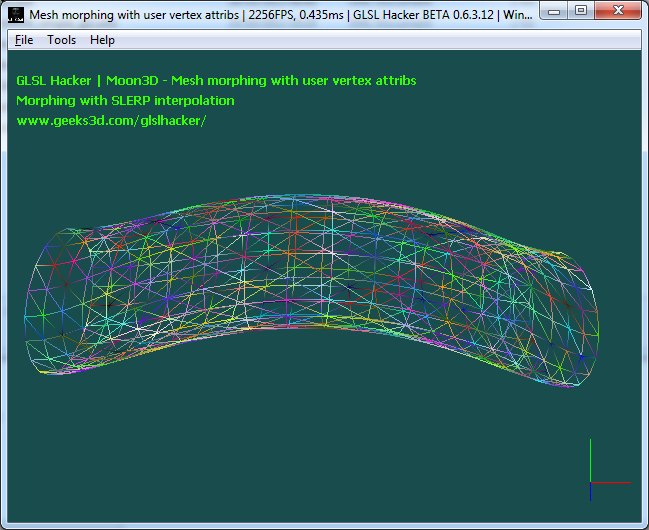Viewport: 649px width, 530px height.
Task: Click the www.geeks3d.com/glslhacker/ text
Action: pos(111,120)
